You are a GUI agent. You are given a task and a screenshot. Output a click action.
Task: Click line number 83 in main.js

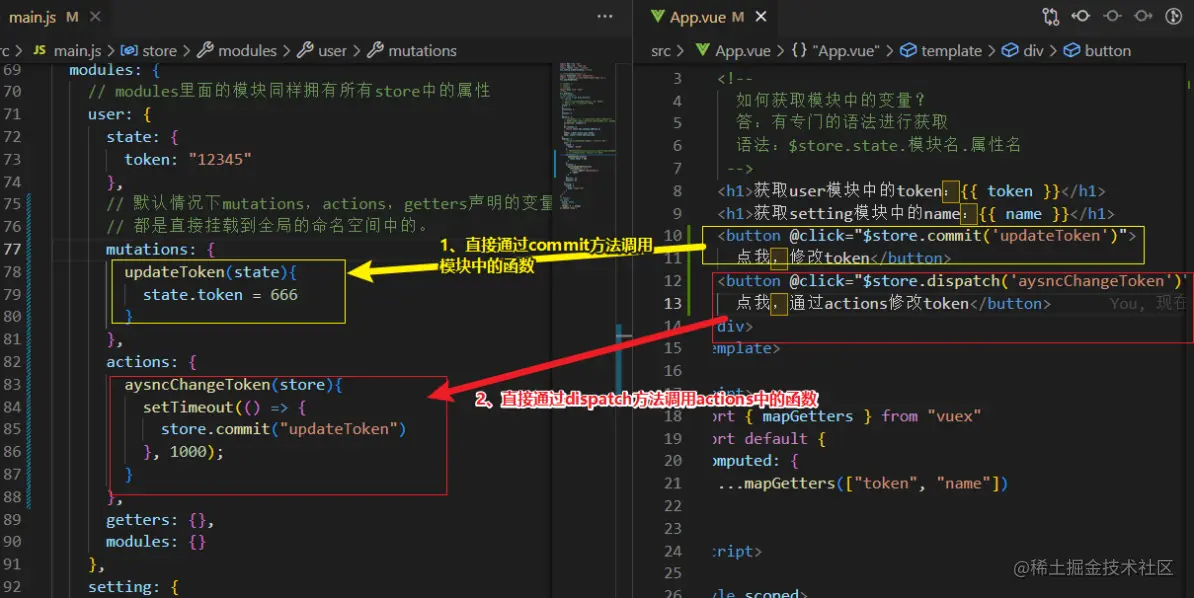click(12, 384)
